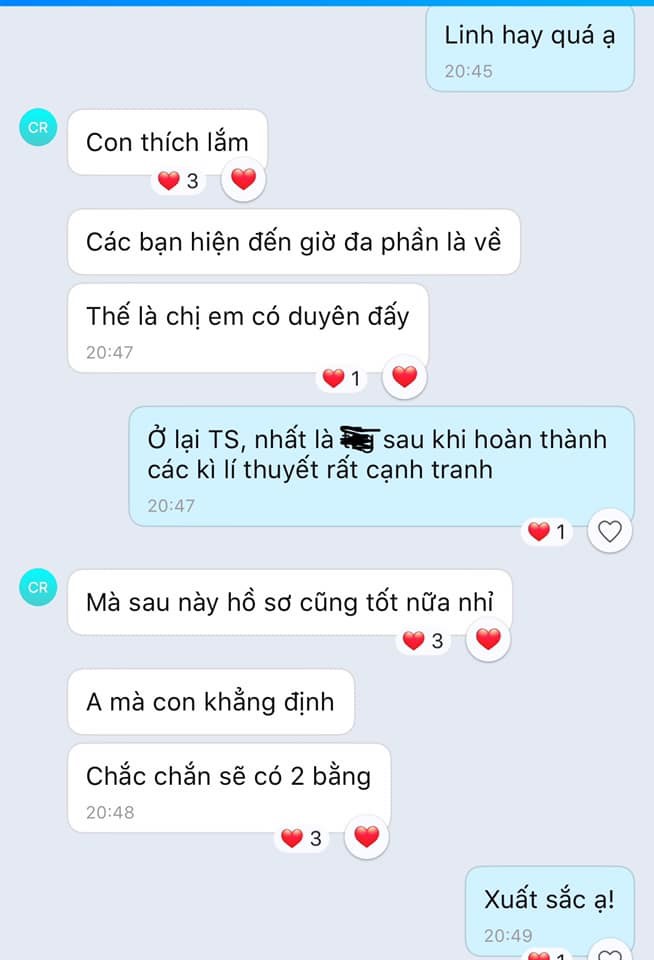Tap "Ở lại TS" outgoing message bubble

click(x=382, y=466)
